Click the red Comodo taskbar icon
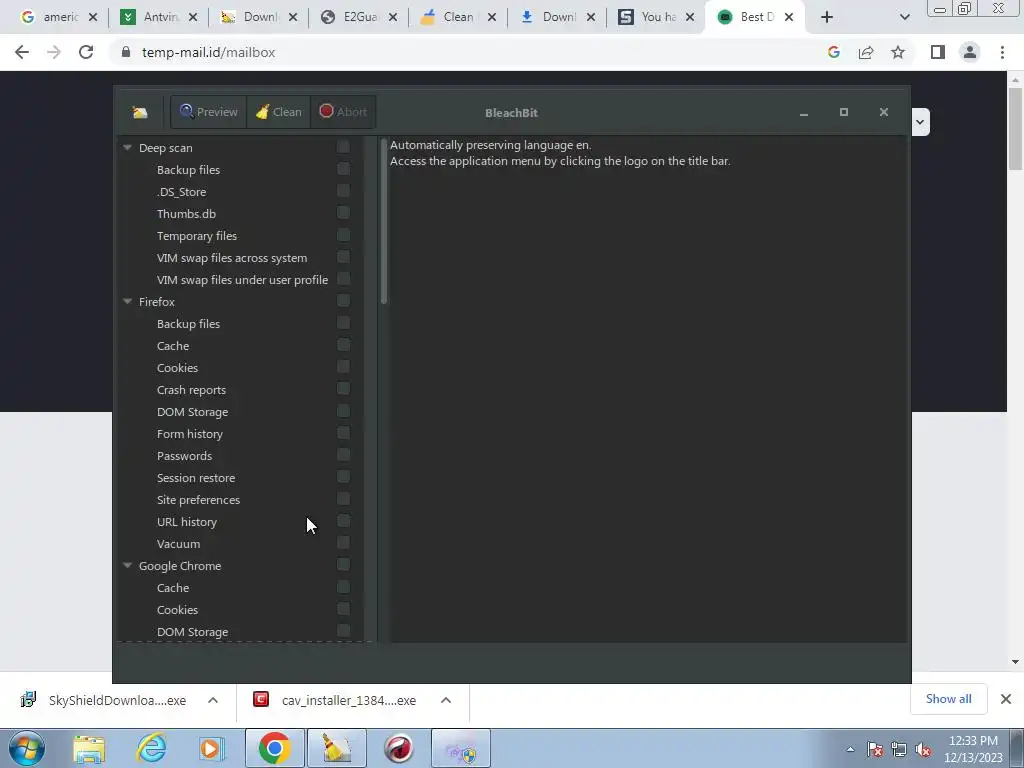This screenshot has width=1024, height=768. tap(398, 748)
